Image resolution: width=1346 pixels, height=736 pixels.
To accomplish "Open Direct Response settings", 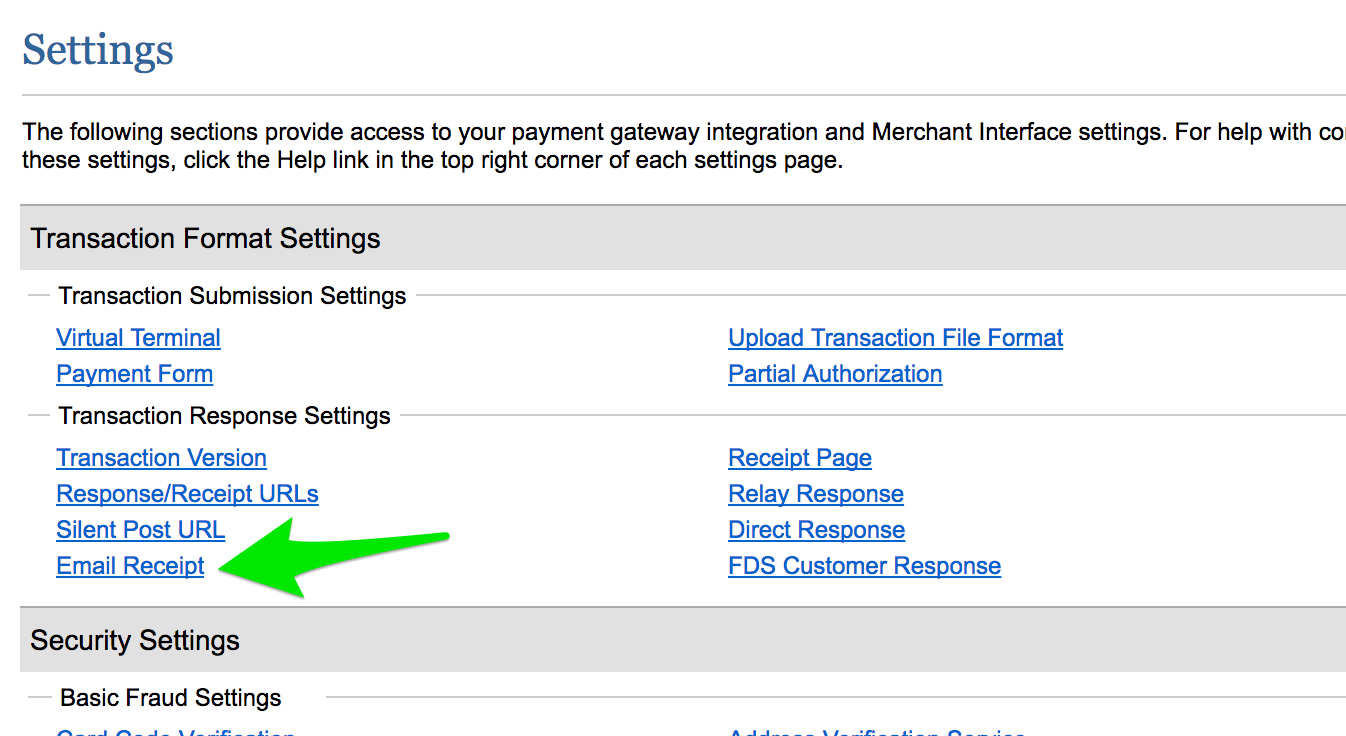I will [x=815, y=529].
